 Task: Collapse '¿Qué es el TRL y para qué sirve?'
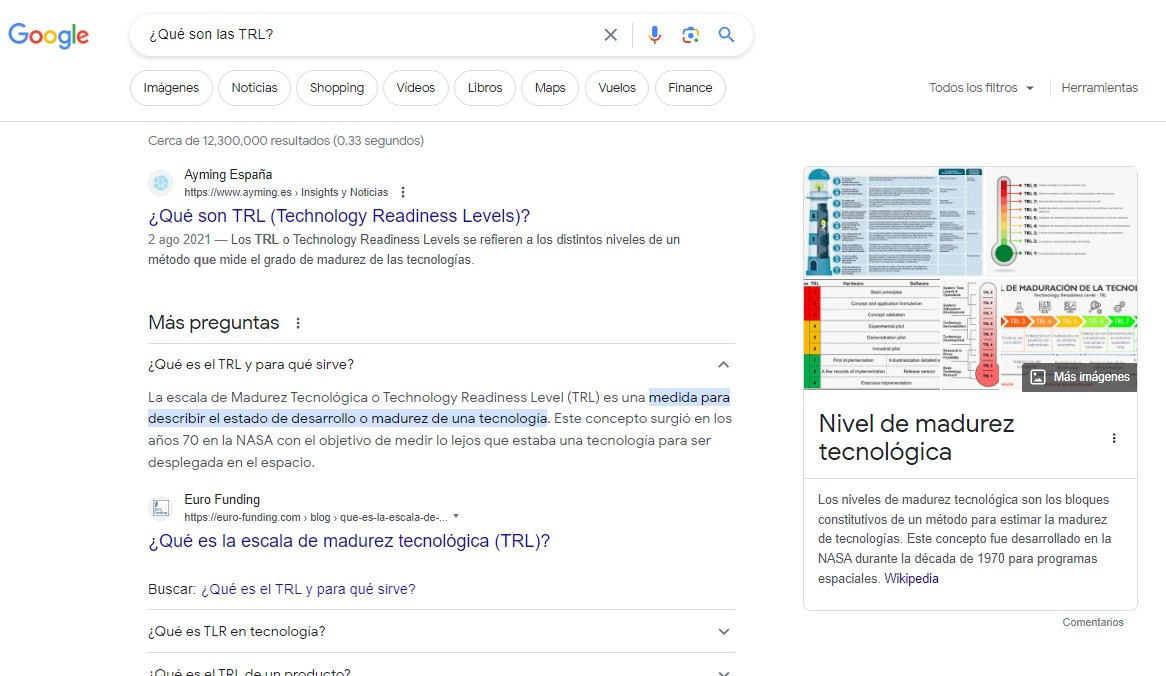tap(441, 364)
